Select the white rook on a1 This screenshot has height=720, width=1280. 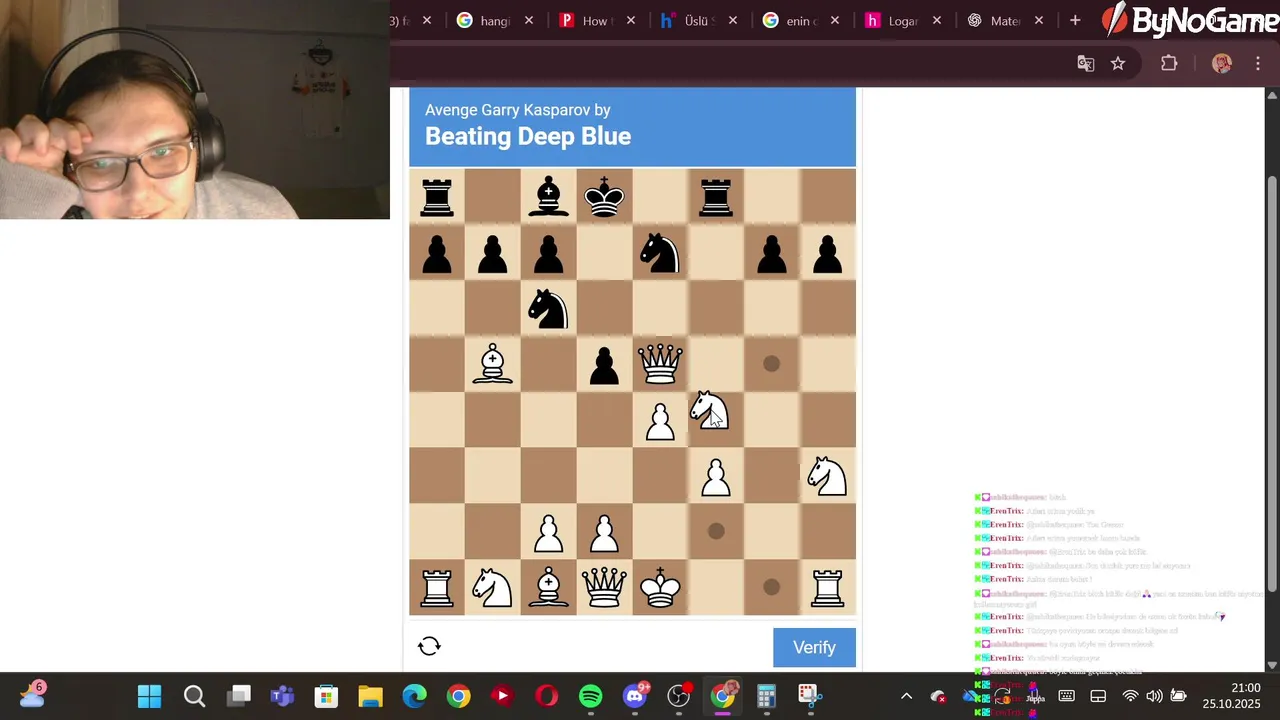[x=437, y=588]
